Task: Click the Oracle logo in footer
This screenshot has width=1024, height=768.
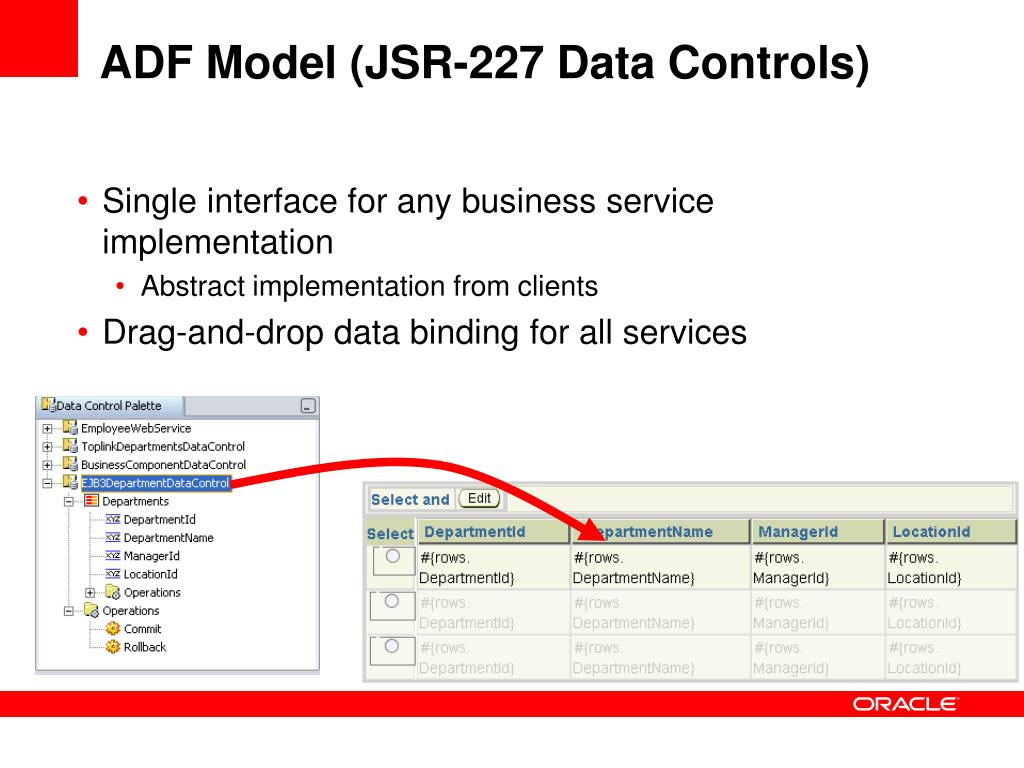Action: [x=904, y=704]
